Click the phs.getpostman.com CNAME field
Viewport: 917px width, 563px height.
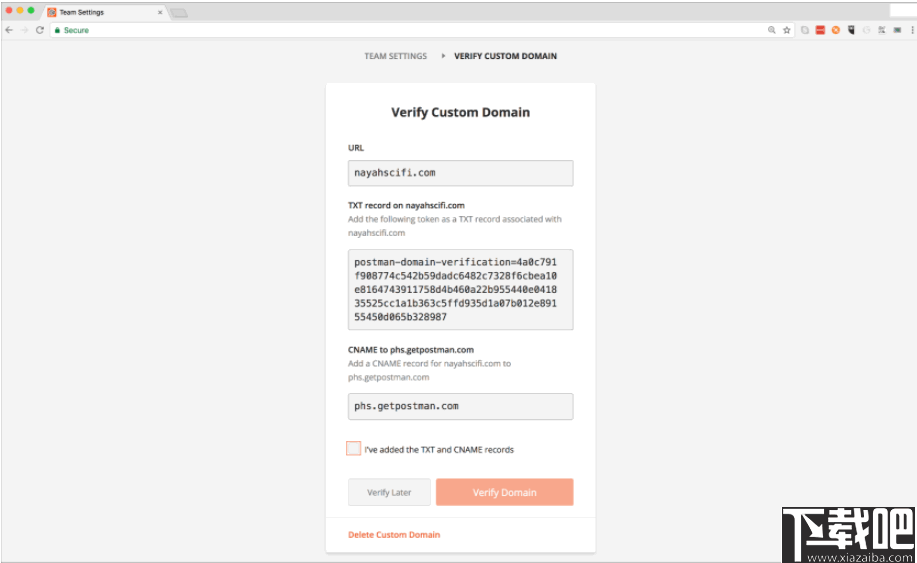click(460, 406)
